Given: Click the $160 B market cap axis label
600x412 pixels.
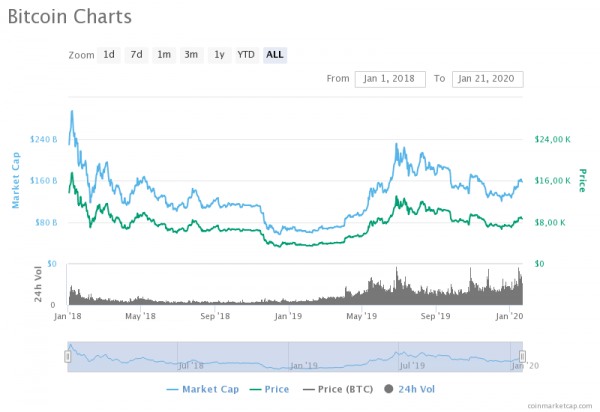Looking at the screenshot, I should tap(44, 181).
